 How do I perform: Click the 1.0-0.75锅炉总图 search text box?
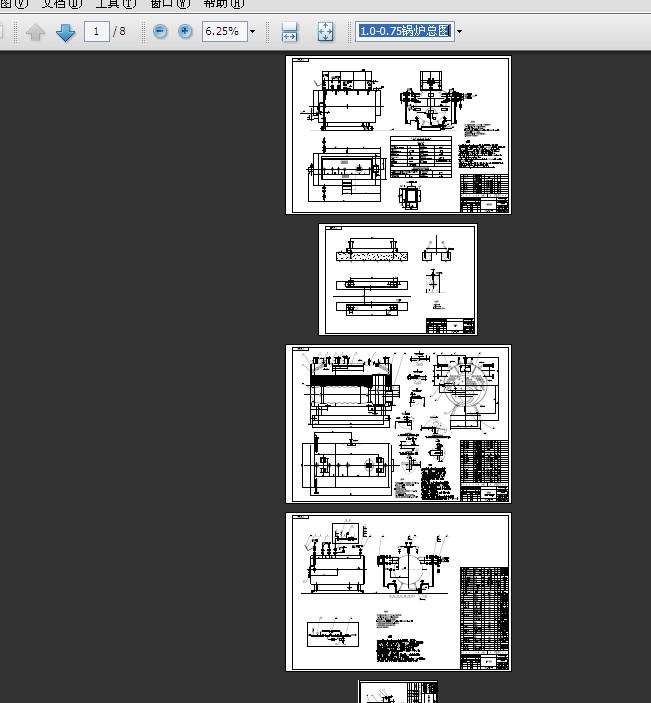pos(404,32)
